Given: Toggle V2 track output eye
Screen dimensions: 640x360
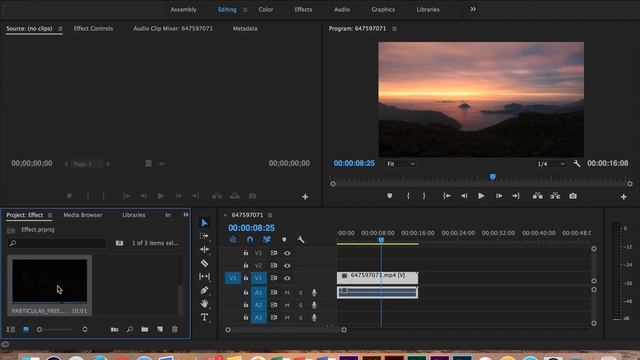Looking at the screenshot, I should [x=287, y=266].
